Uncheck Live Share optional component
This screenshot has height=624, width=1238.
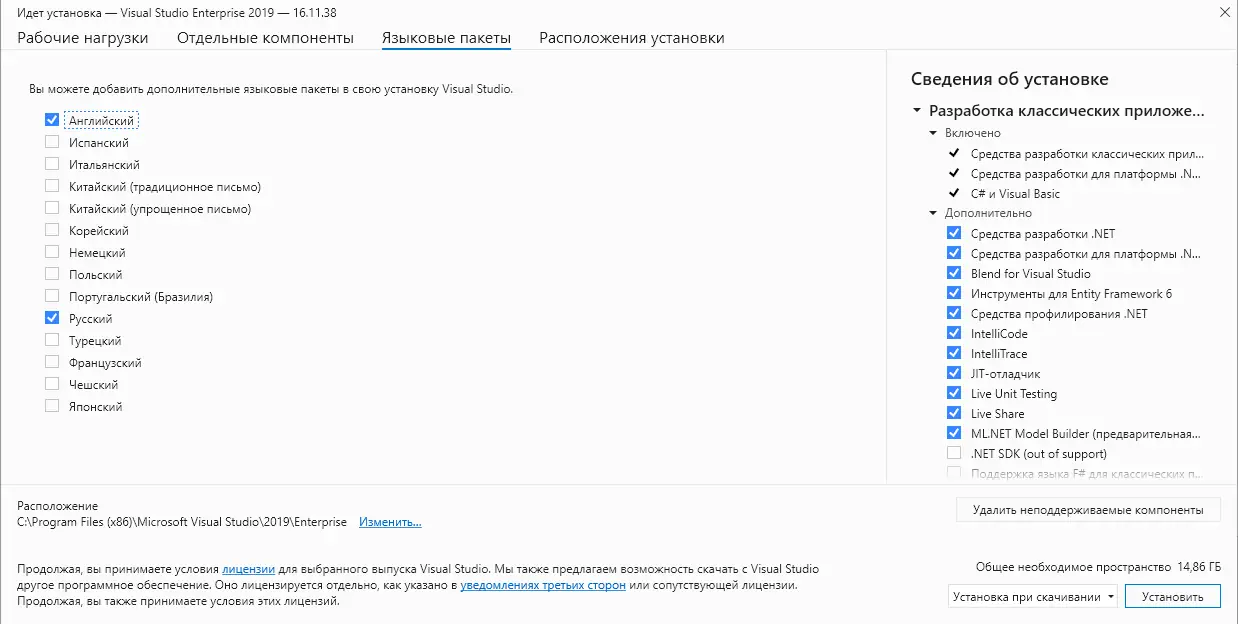pos(954,414)
